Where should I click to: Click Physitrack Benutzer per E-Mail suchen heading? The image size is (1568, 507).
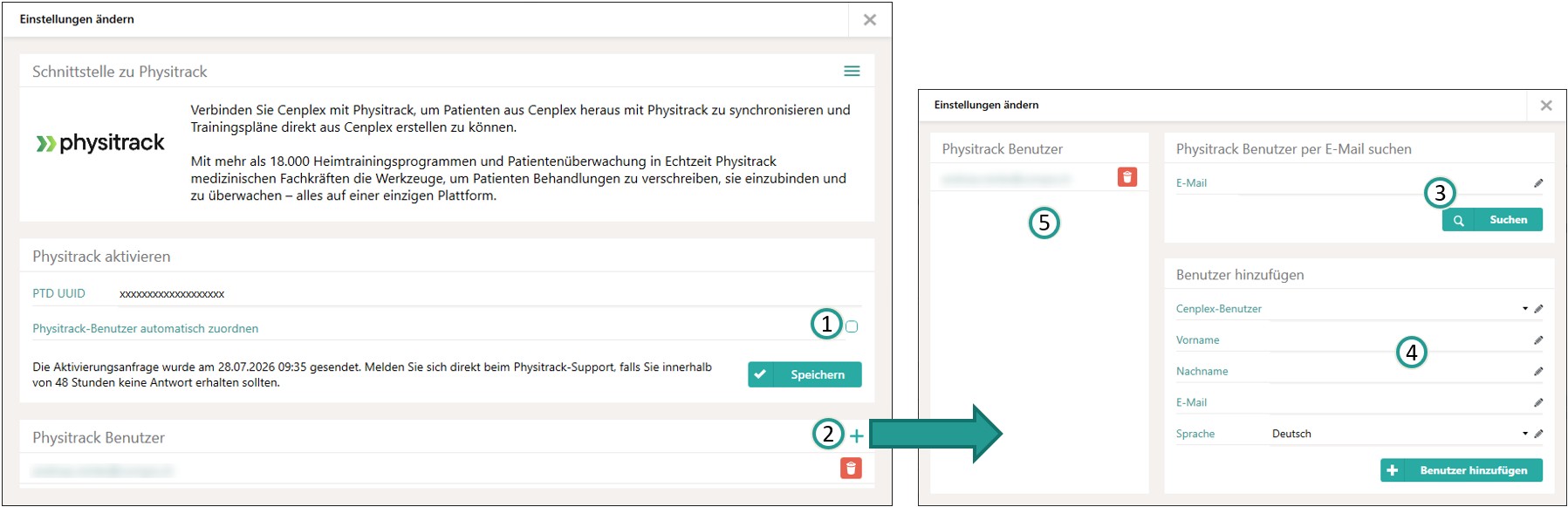[x=1294, y=149]
